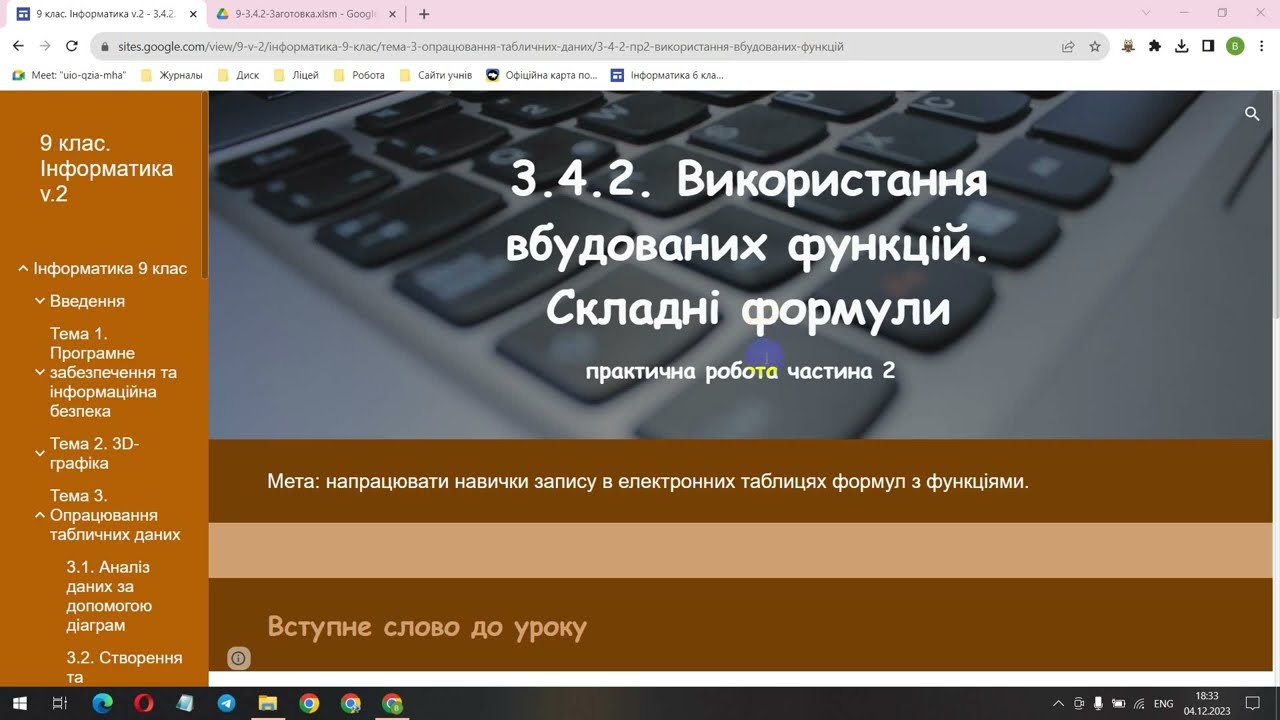Open a new browser tab
The width and height of the screenshot is (1280, 720).
pyautogui.click(x=424, y=14)
